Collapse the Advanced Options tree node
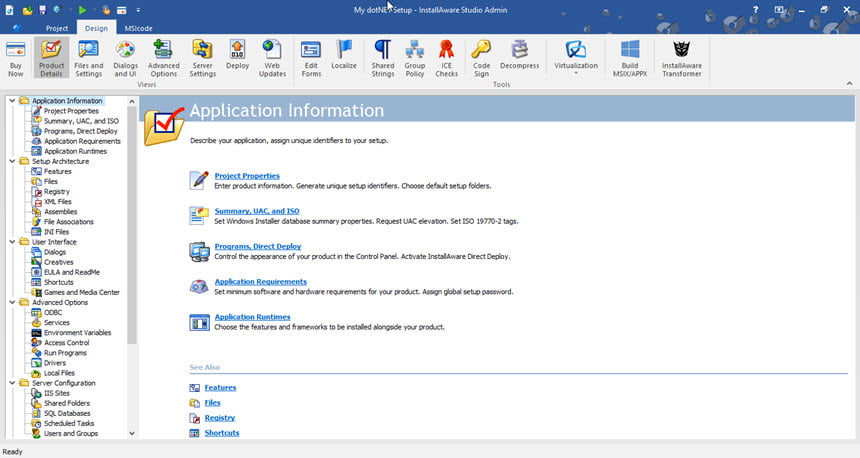This screenshot has width=860, height=458. [12, 302]
